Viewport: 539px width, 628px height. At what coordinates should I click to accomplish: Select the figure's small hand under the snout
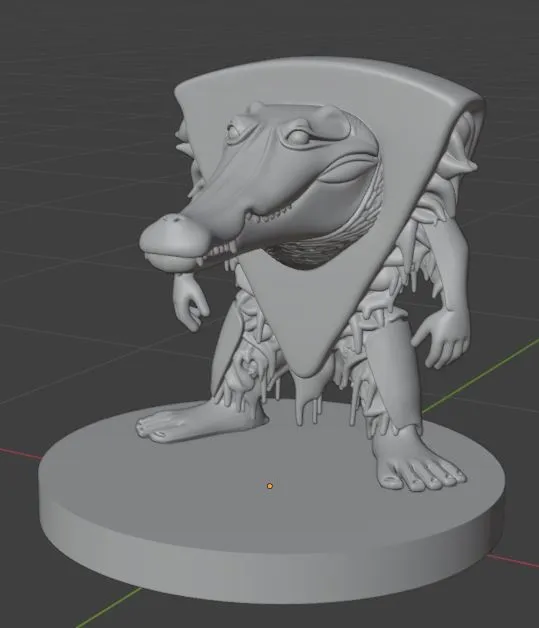click(x=191, y=300)
